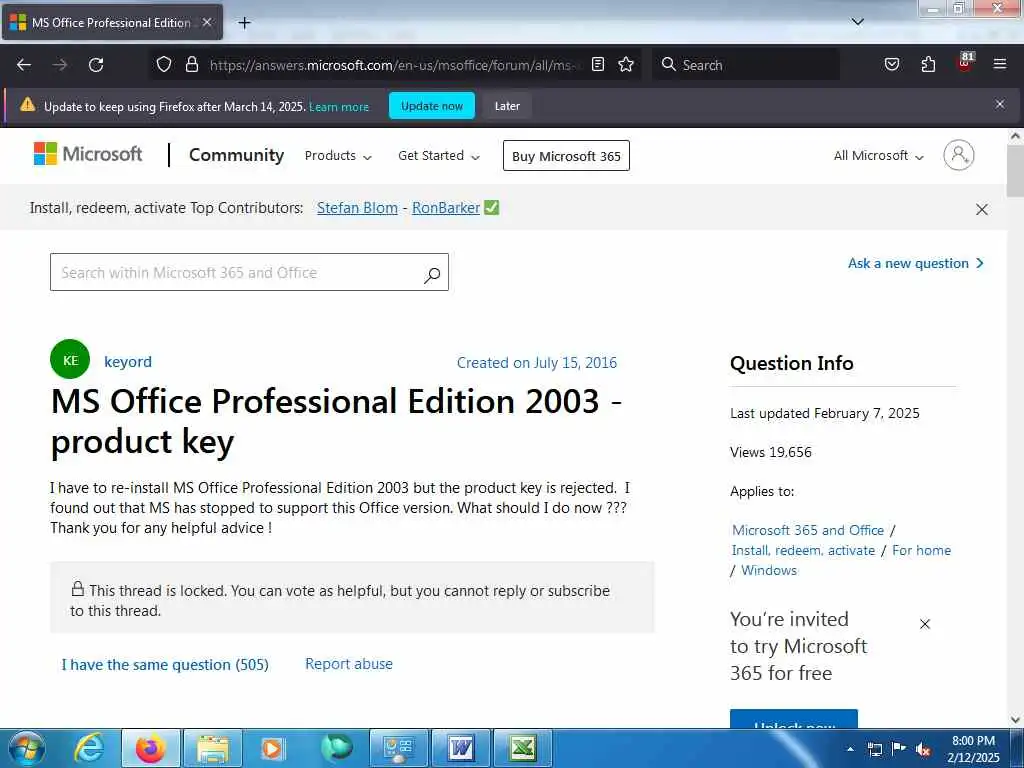Screen dimensions: 1024x768
Task: Open the taskbar clock showing 8:00 PM
Action: (x=973, y=749)
